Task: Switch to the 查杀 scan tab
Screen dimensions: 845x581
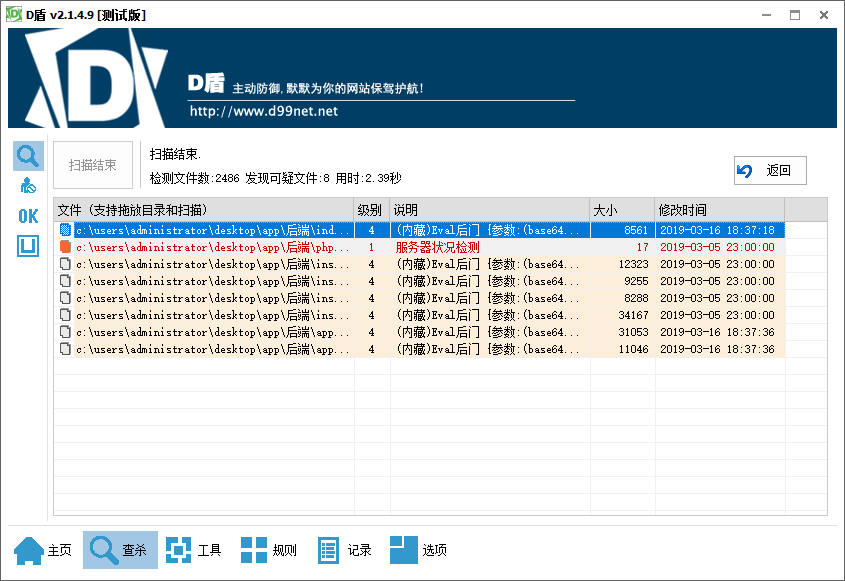Action: tap(120, 550)
